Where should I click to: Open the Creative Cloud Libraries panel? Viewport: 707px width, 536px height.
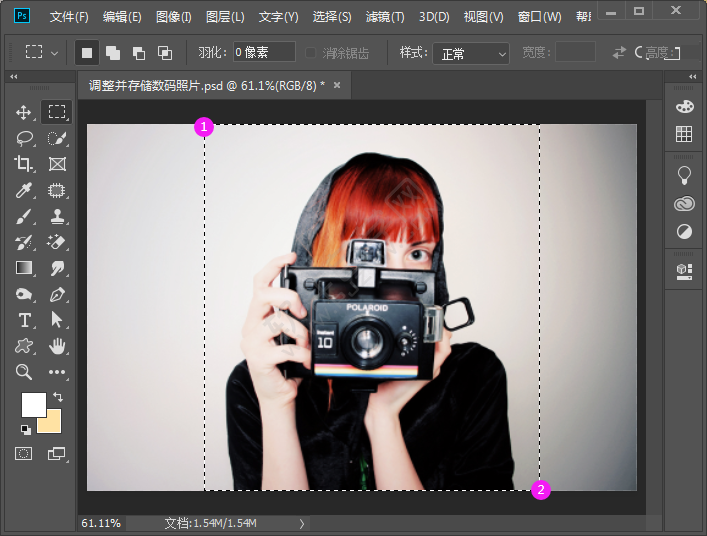[684, 203]
